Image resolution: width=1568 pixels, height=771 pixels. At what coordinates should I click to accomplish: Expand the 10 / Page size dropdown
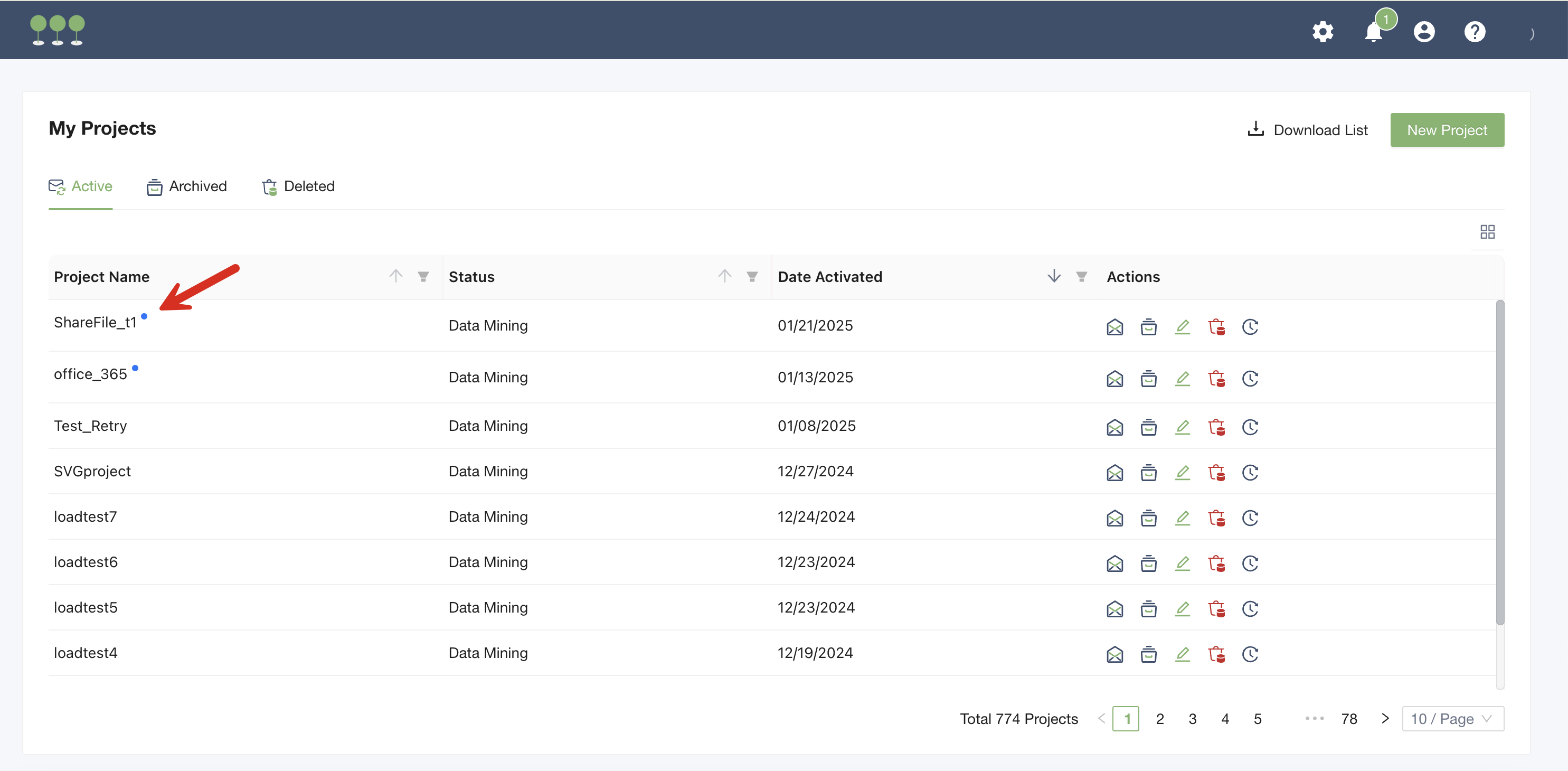tap(1452, 719)
